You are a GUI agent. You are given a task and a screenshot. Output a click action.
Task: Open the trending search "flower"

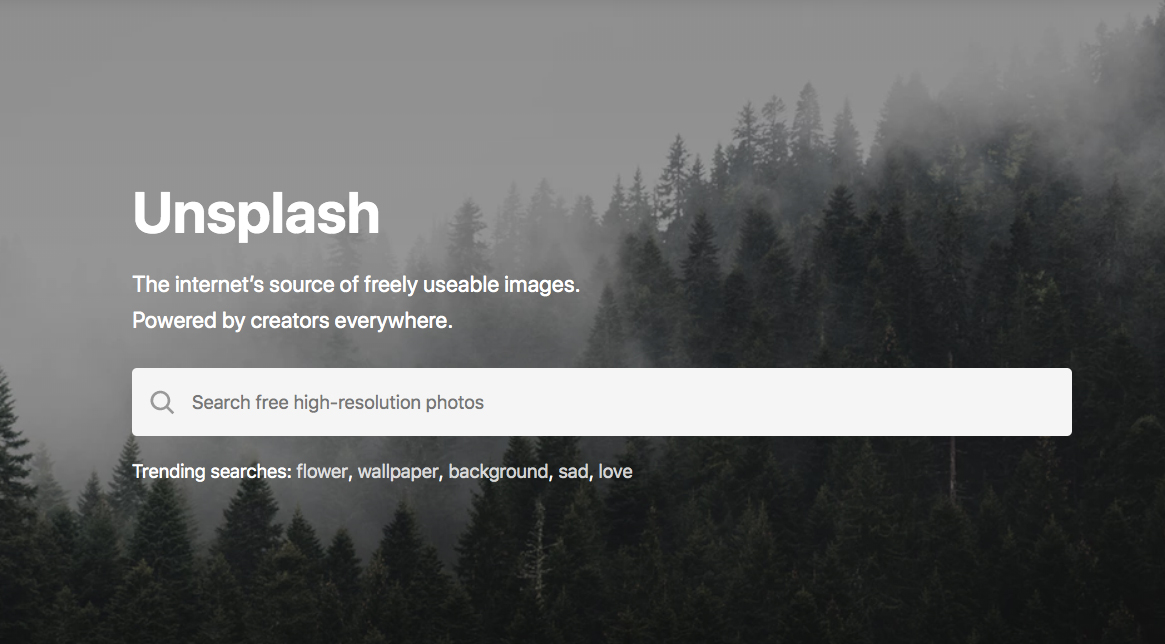[321, 472]
